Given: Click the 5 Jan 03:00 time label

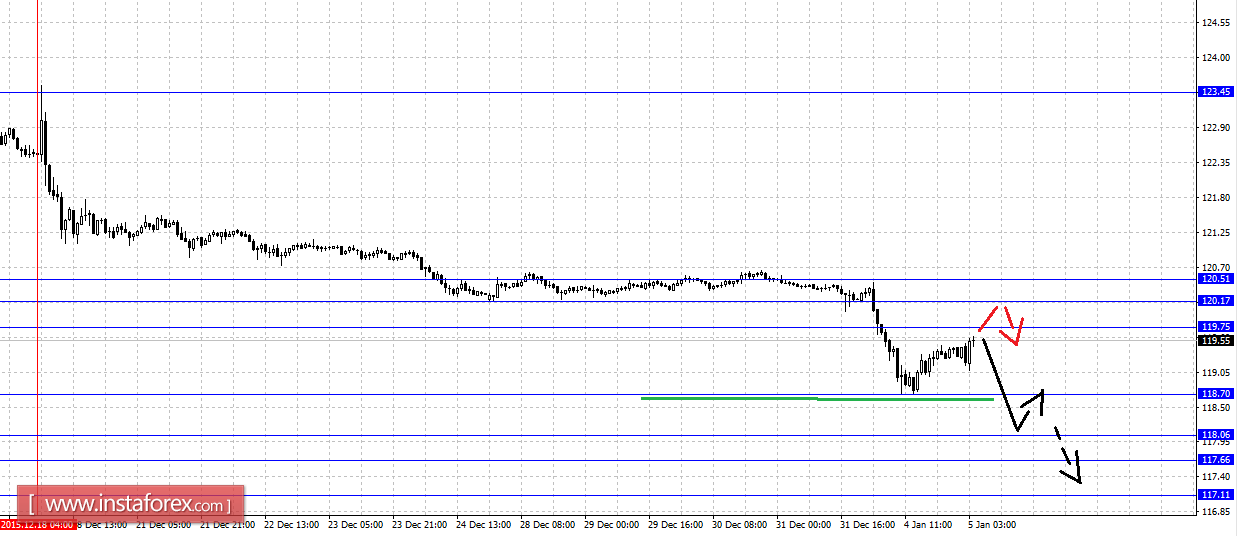Looking at the screenshot, I should (x=993, y=524).
